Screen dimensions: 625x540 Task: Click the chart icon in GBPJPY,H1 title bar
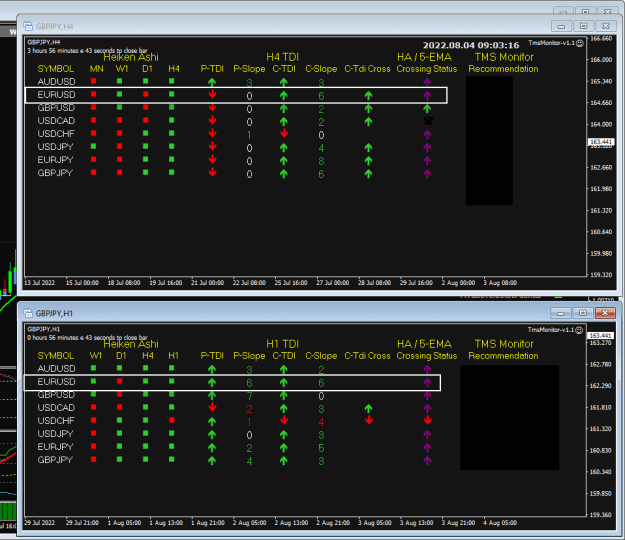pyautogui.click(x=28, y=313)
